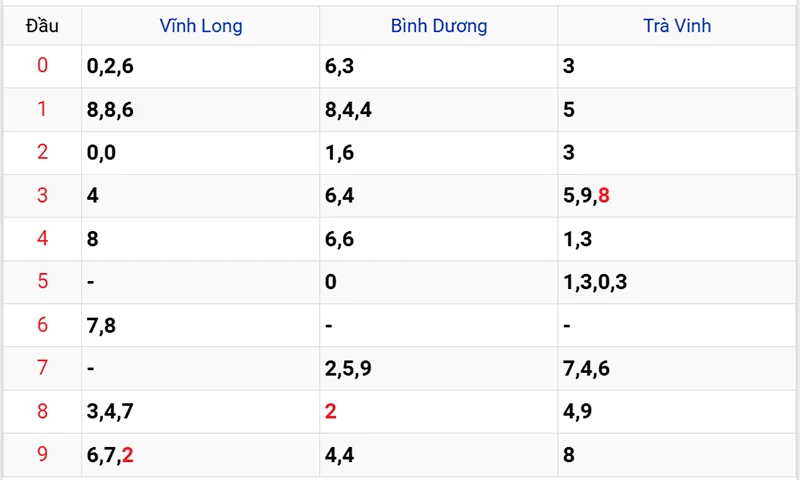
Task: Select Trà Vinh cell with 5,9,8
Action: point(587,196)
